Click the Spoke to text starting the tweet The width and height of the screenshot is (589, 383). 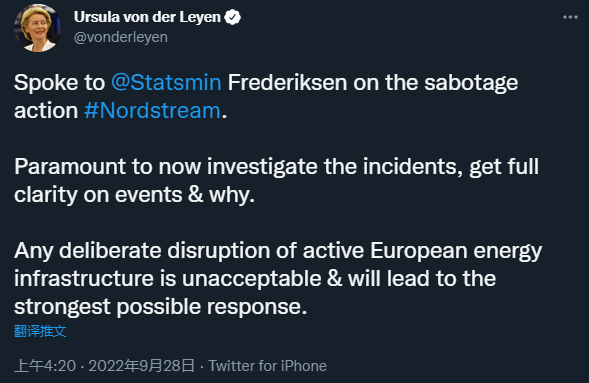coord(59,83)
